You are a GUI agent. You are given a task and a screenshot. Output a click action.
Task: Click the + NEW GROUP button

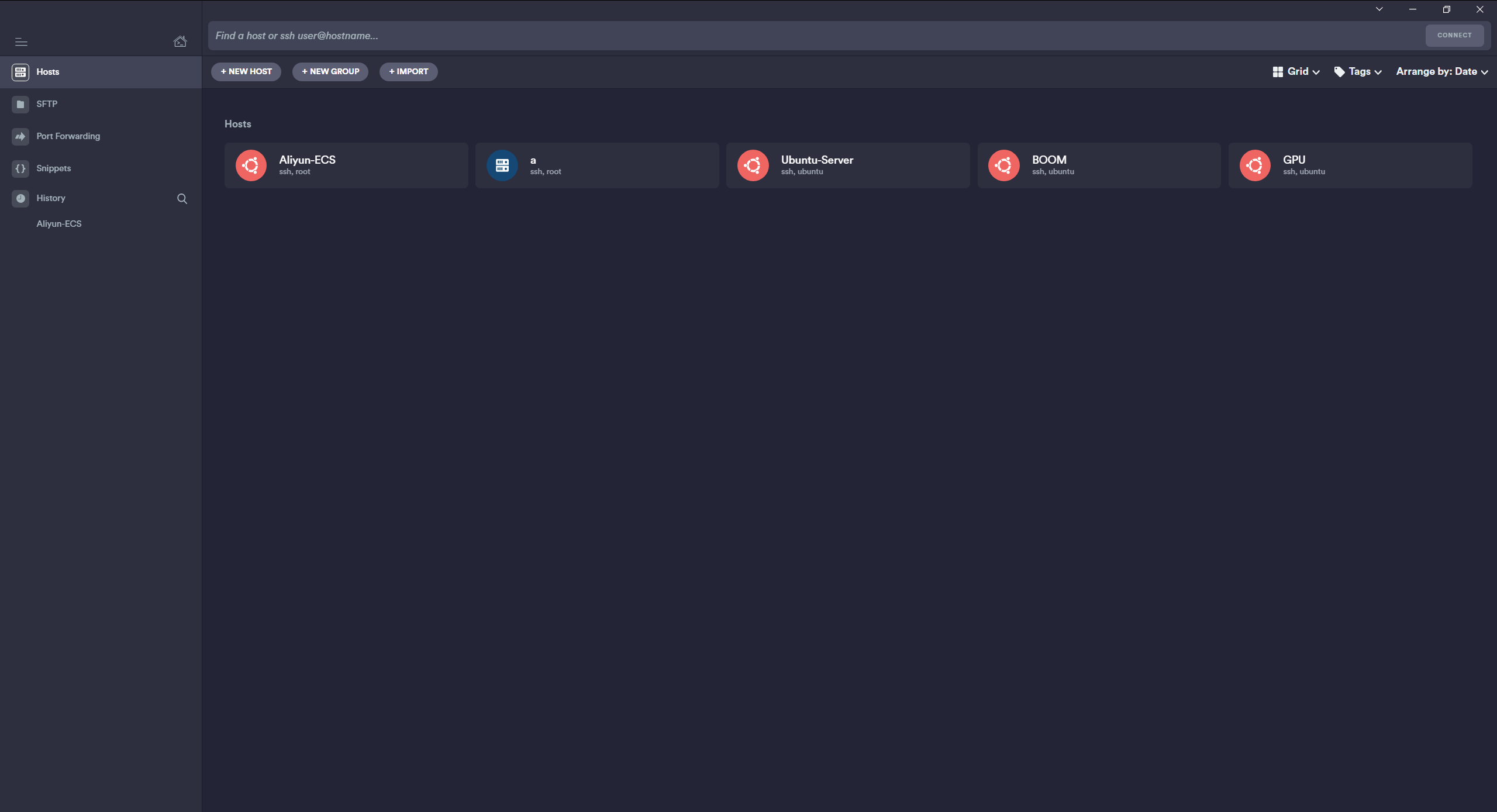pos(330,71)
